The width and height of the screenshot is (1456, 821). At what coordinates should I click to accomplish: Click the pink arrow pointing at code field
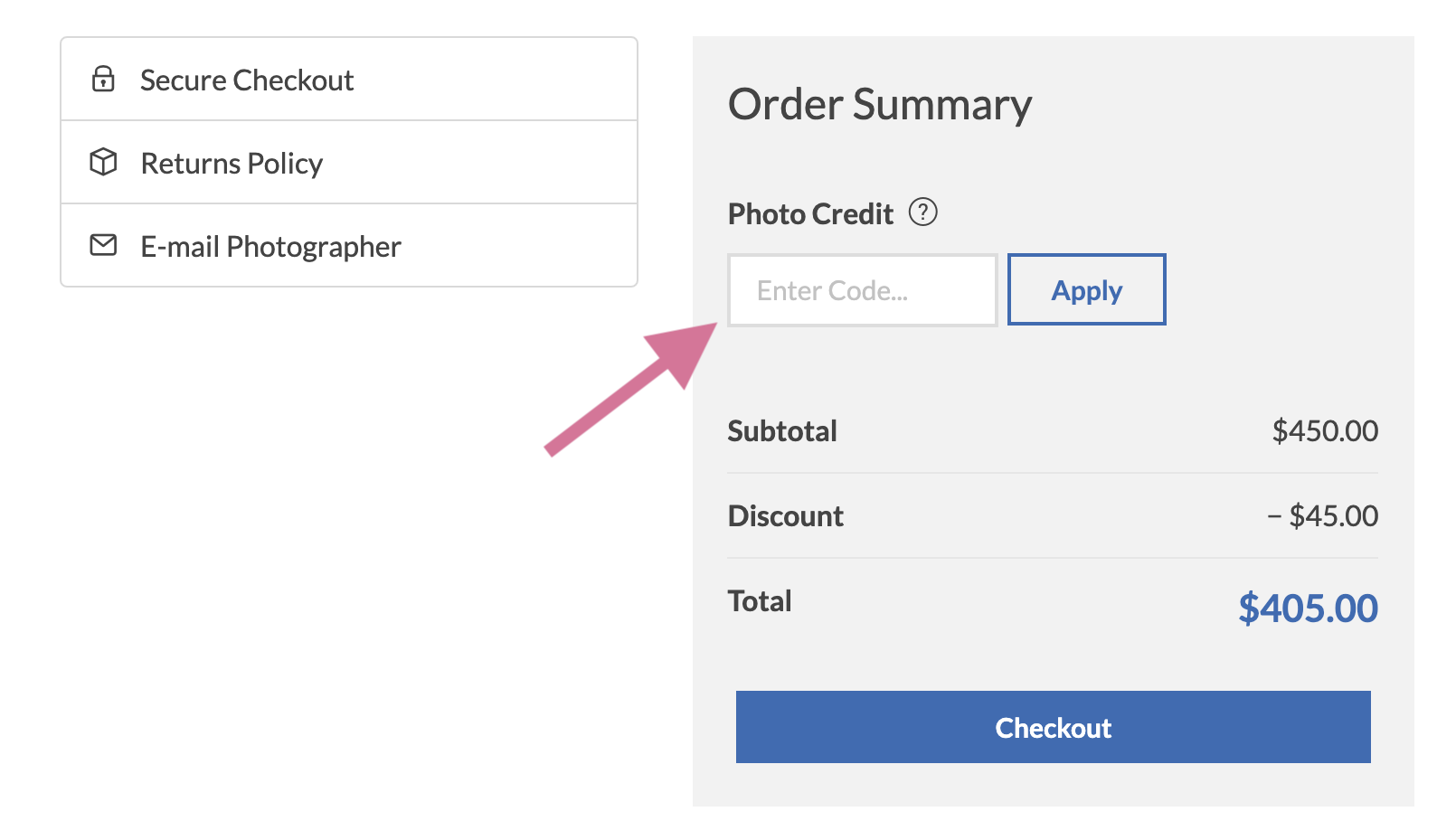point(631,390)
